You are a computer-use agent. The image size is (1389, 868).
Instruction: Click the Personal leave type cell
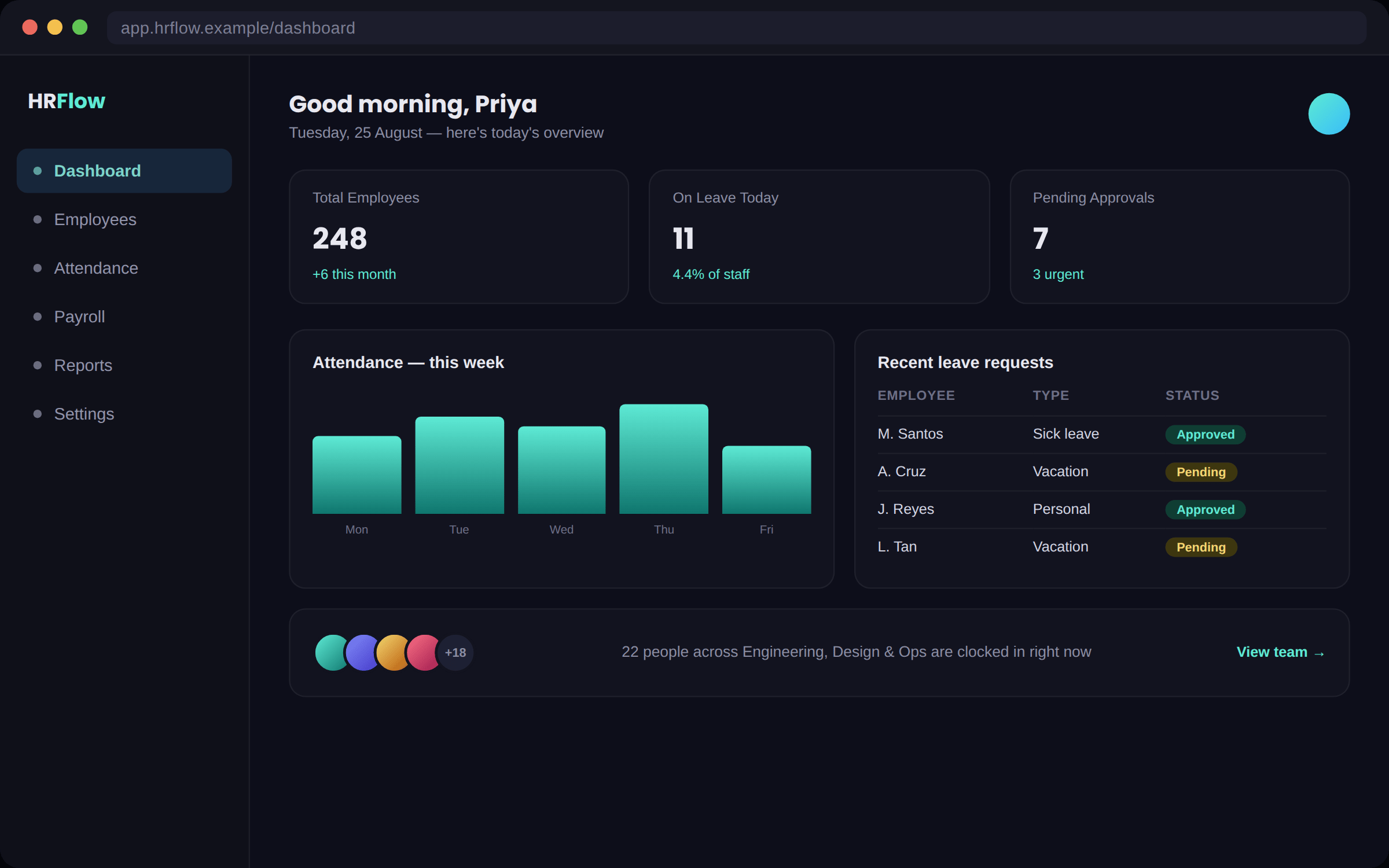click(1061, 509)
